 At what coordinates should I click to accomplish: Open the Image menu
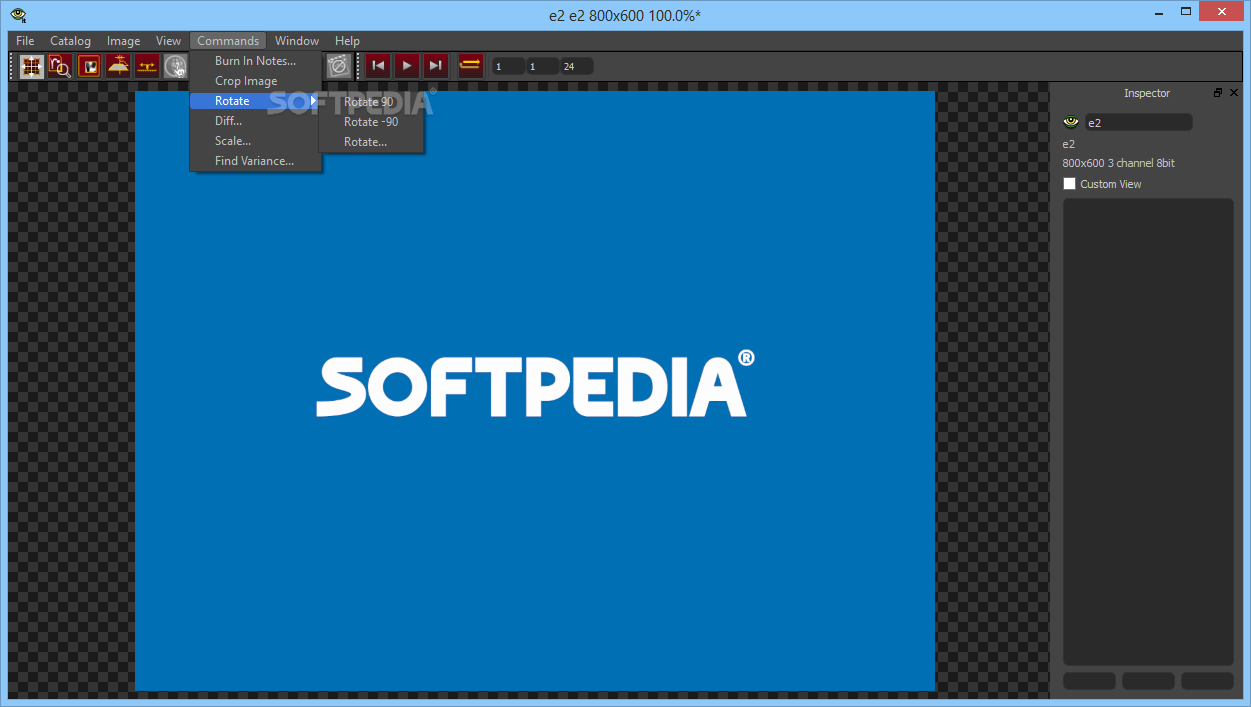tap(123, 41)
